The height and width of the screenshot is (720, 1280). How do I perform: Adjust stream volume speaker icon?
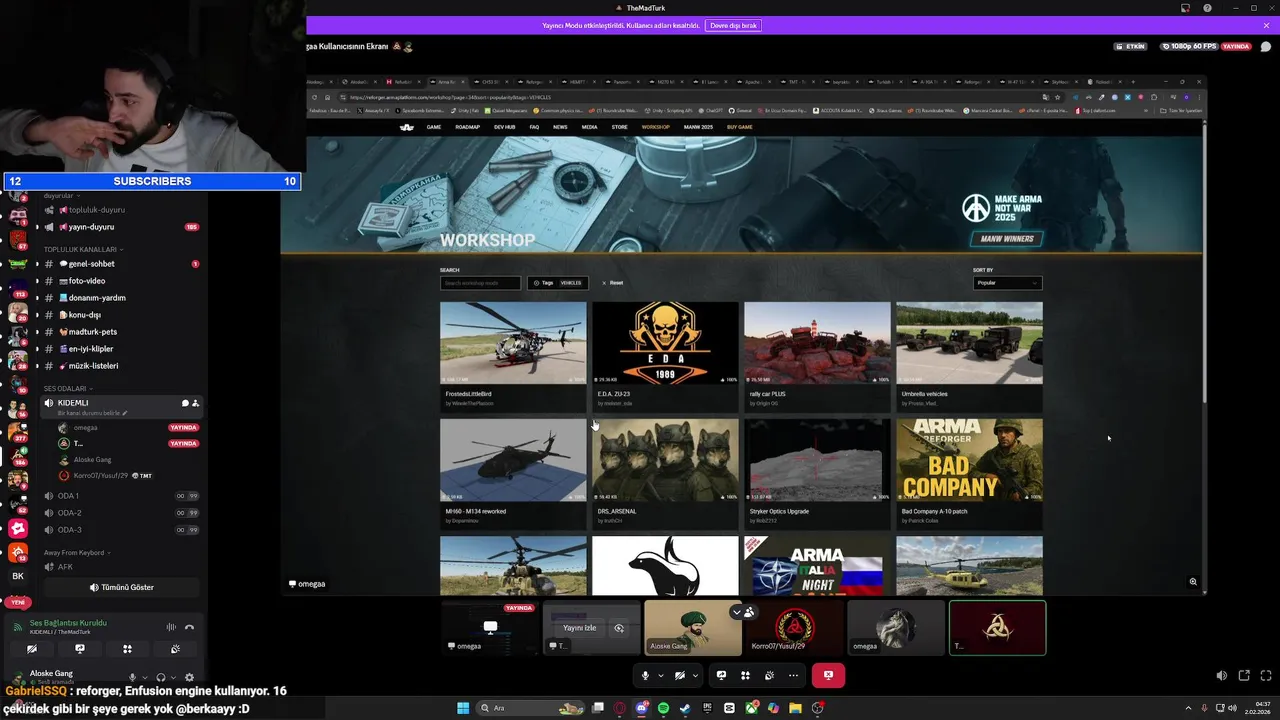tap(1221, 676)
